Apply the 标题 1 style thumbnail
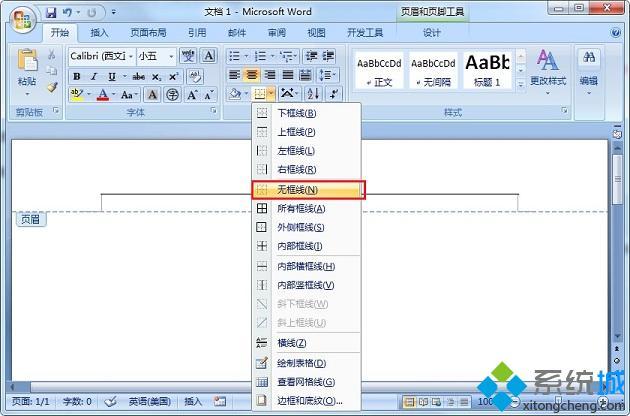630x416 pixels. pyautogui.click(x=485, y=69)
